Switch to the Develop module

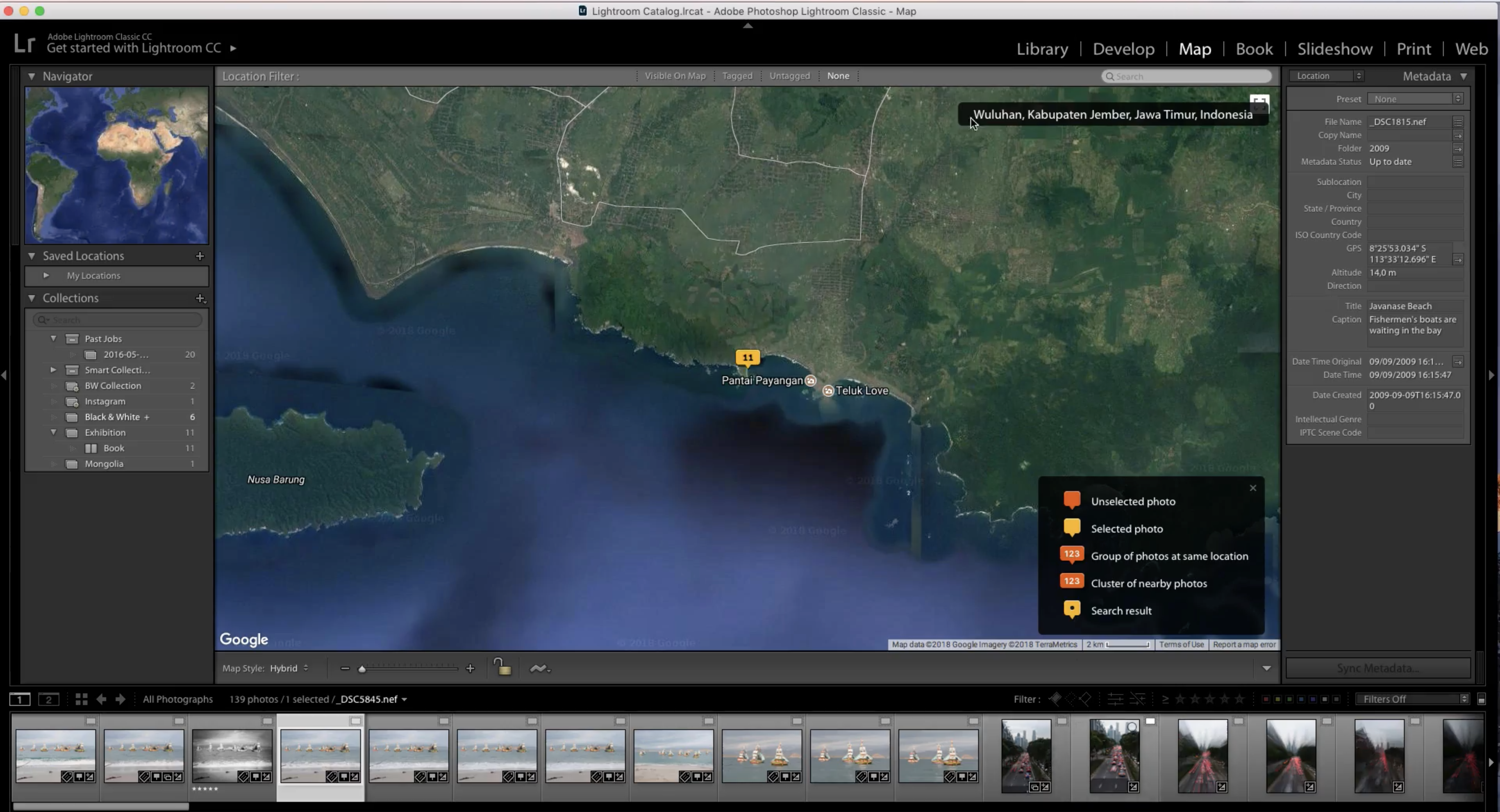point(1123,49)
